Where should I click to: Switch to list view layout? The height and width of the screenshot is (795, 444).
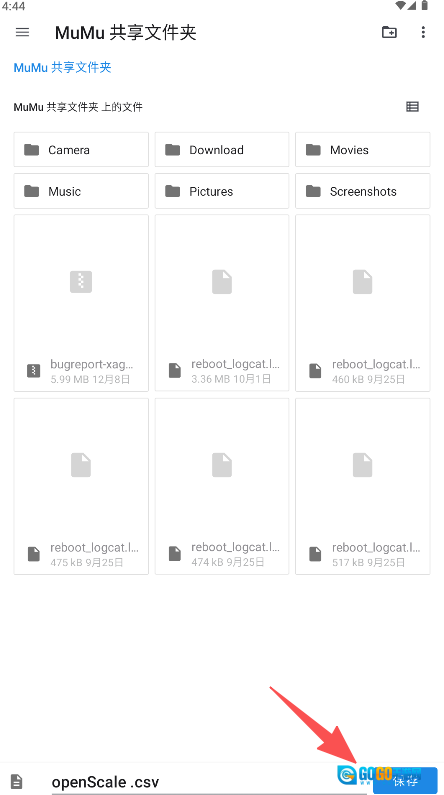tap(412, 107)
